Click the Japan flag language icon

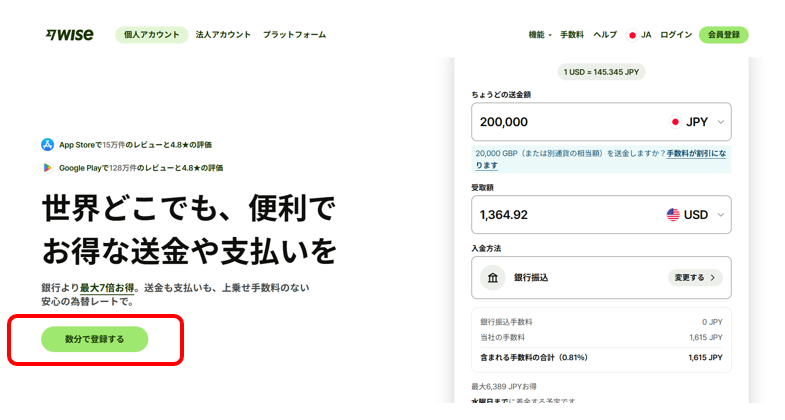[x=632, y=35]
